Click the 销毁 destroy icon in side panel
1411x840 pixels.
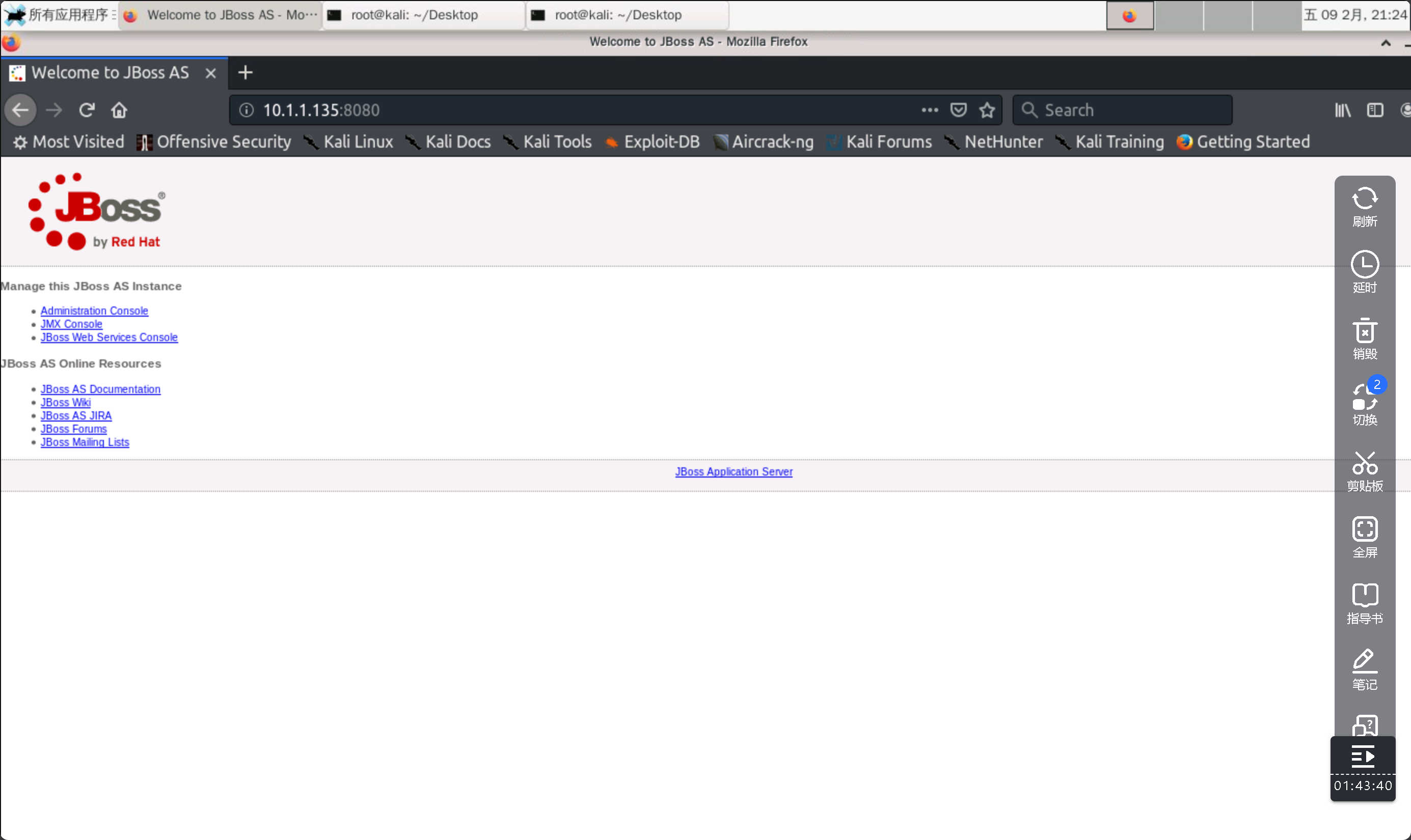tap(1365, 339)
